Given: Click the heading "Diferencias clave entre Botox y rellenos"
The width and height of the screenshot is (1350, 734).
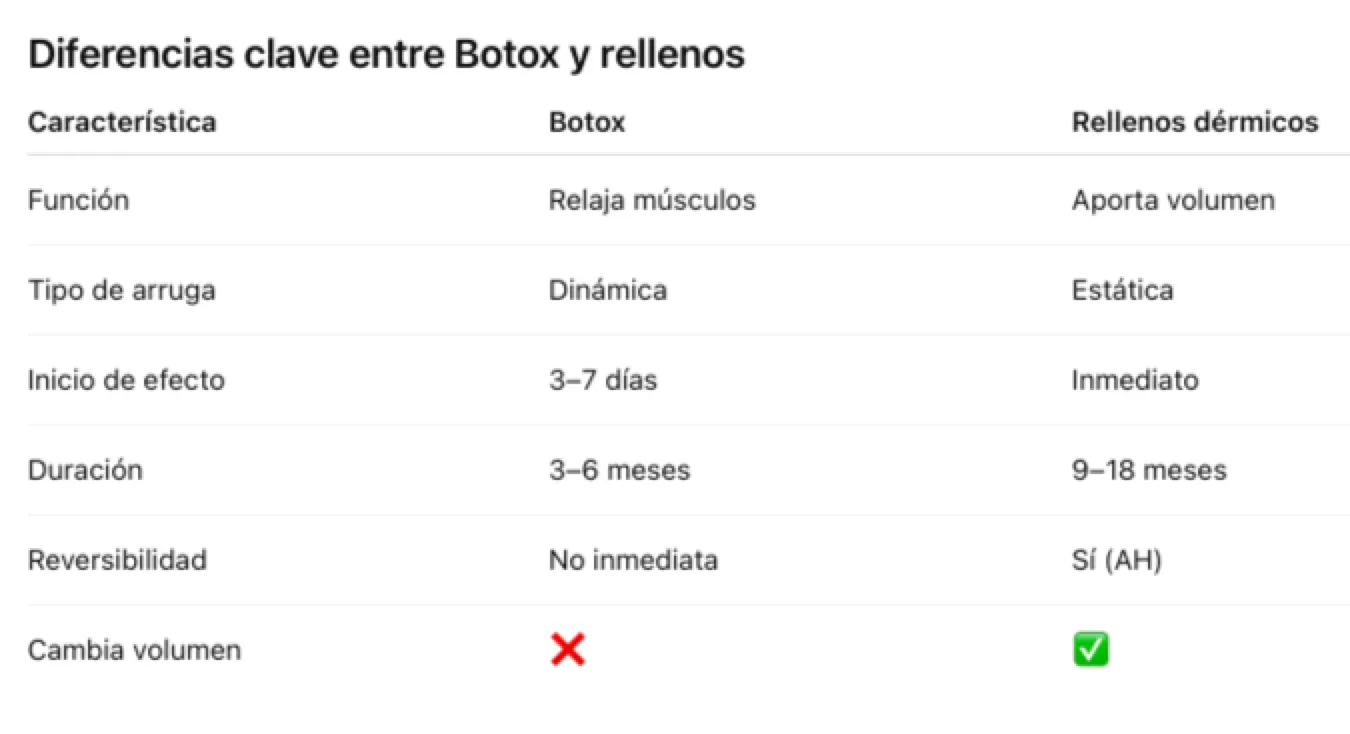Looking at the screenshot, I should pos(386,55).
